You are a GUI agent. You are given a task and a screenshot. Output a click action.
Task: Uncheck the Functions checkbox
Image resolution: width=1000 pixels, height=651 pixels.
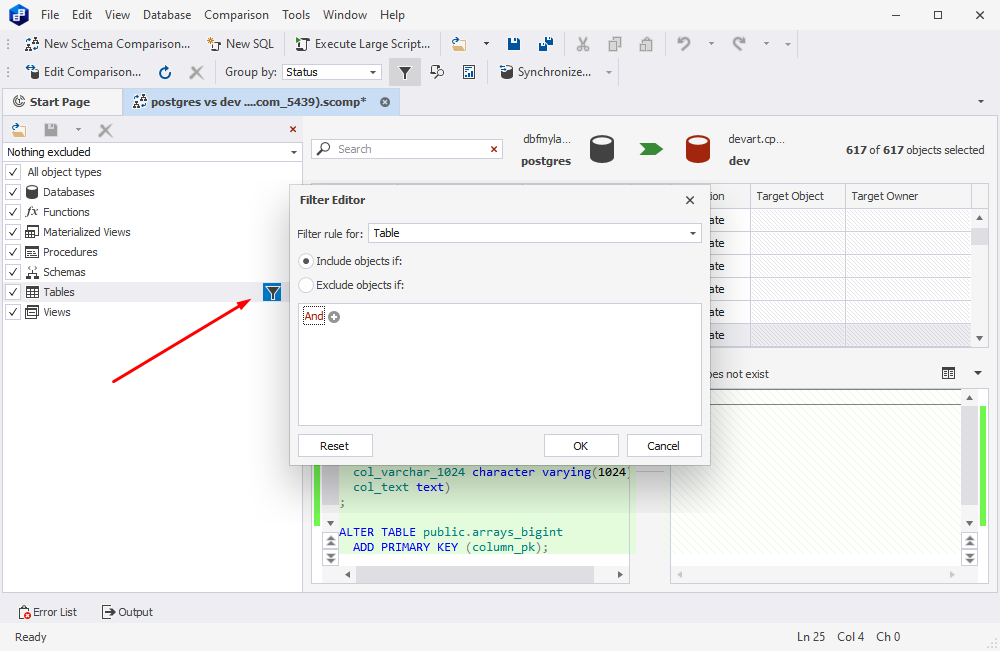tap(13, 212)
